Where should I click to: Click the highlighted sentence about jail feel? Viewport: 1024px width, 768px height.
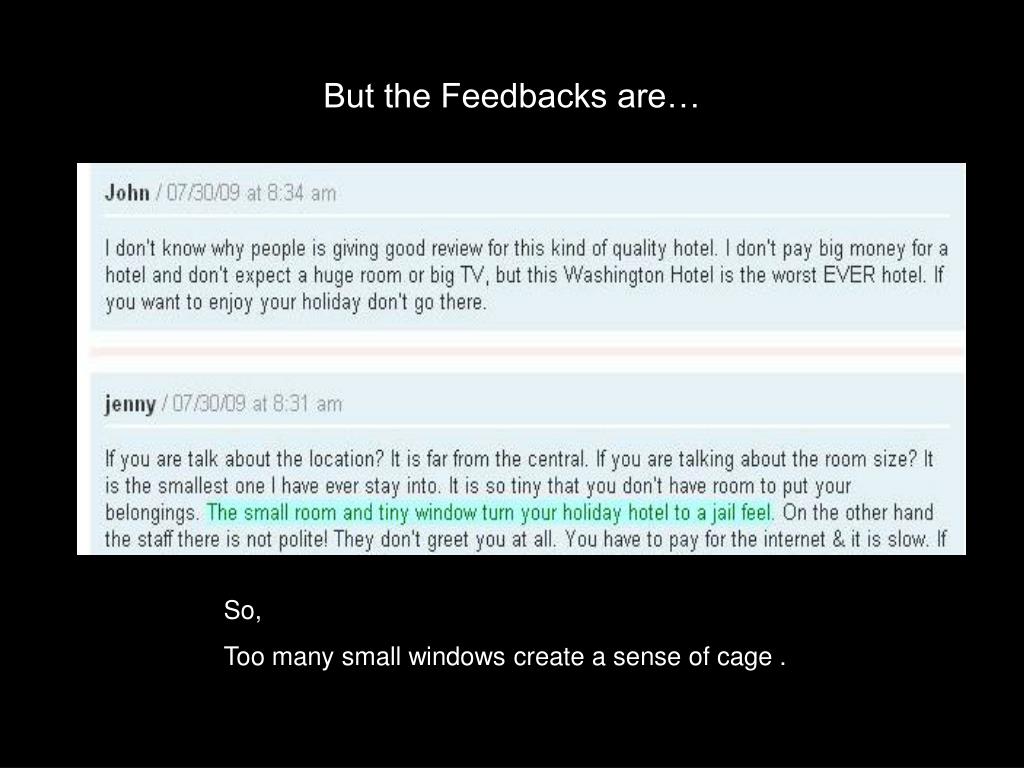click(490, 513)
